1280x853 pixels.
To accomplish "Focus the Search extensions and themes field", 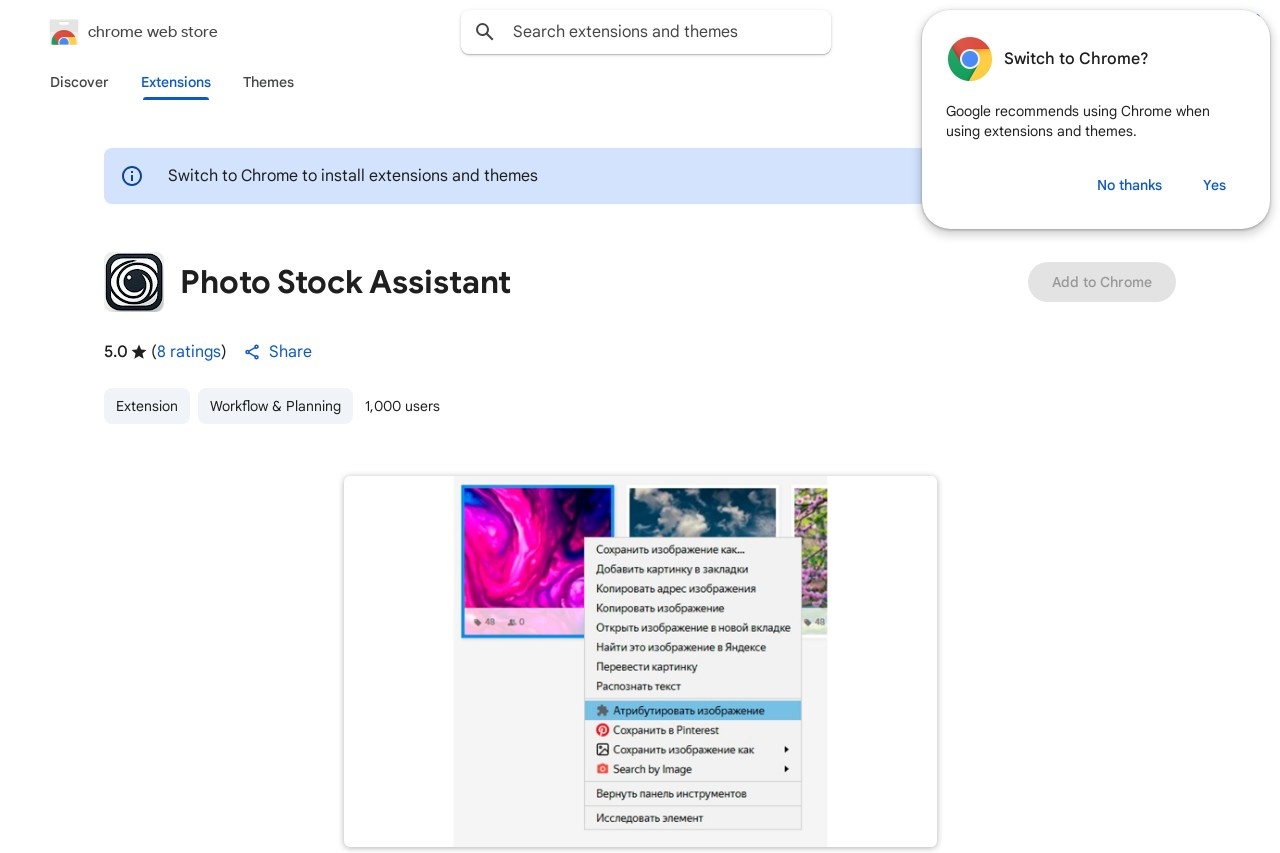I will (x=646, y=32).
